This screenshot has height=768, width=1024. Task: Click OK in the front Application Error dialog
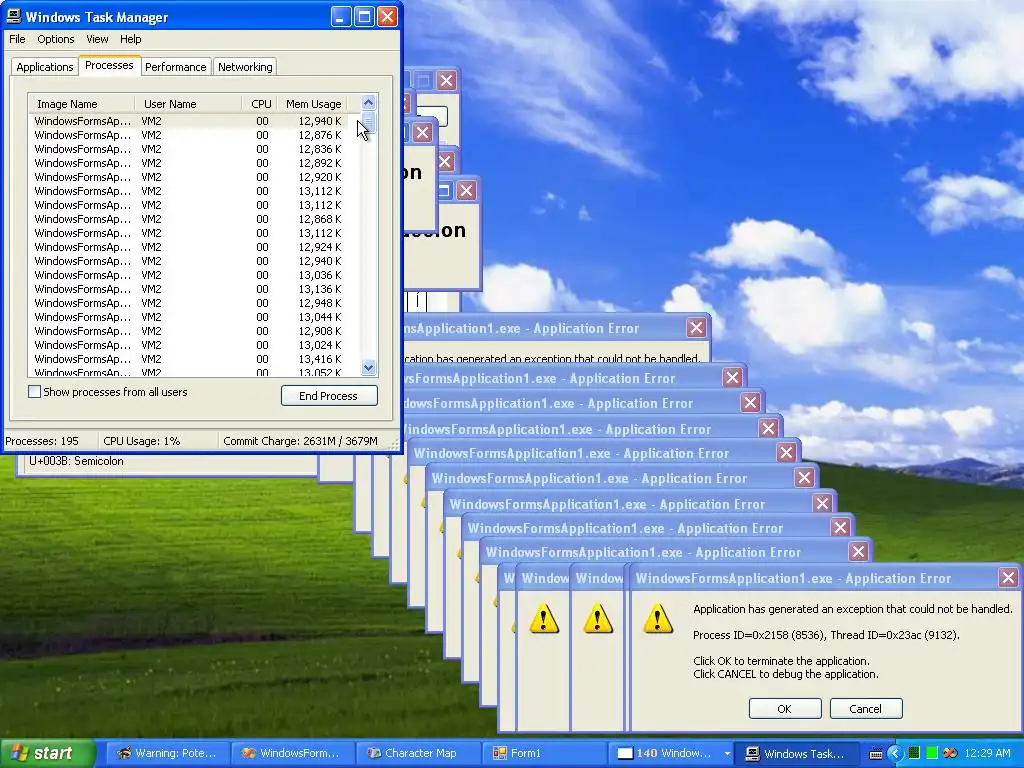(x=785, y=709)
